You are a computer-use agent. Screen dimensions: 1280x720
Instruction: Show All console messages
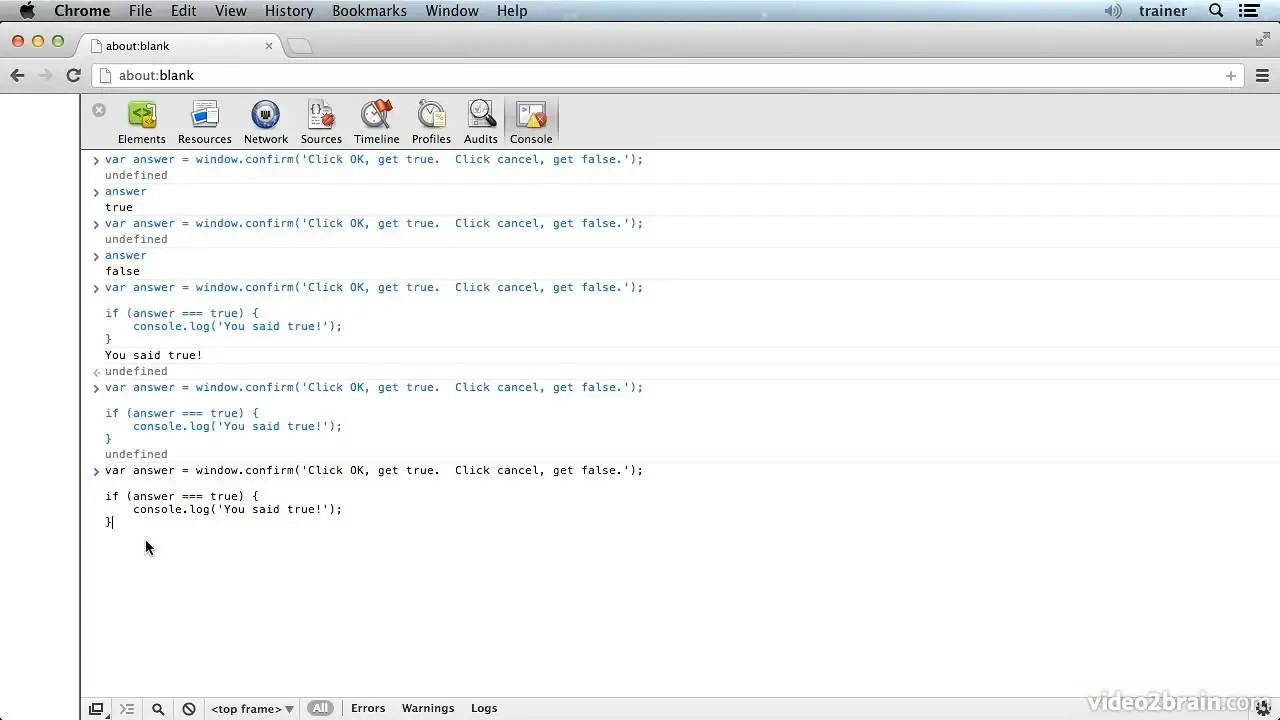320,708
